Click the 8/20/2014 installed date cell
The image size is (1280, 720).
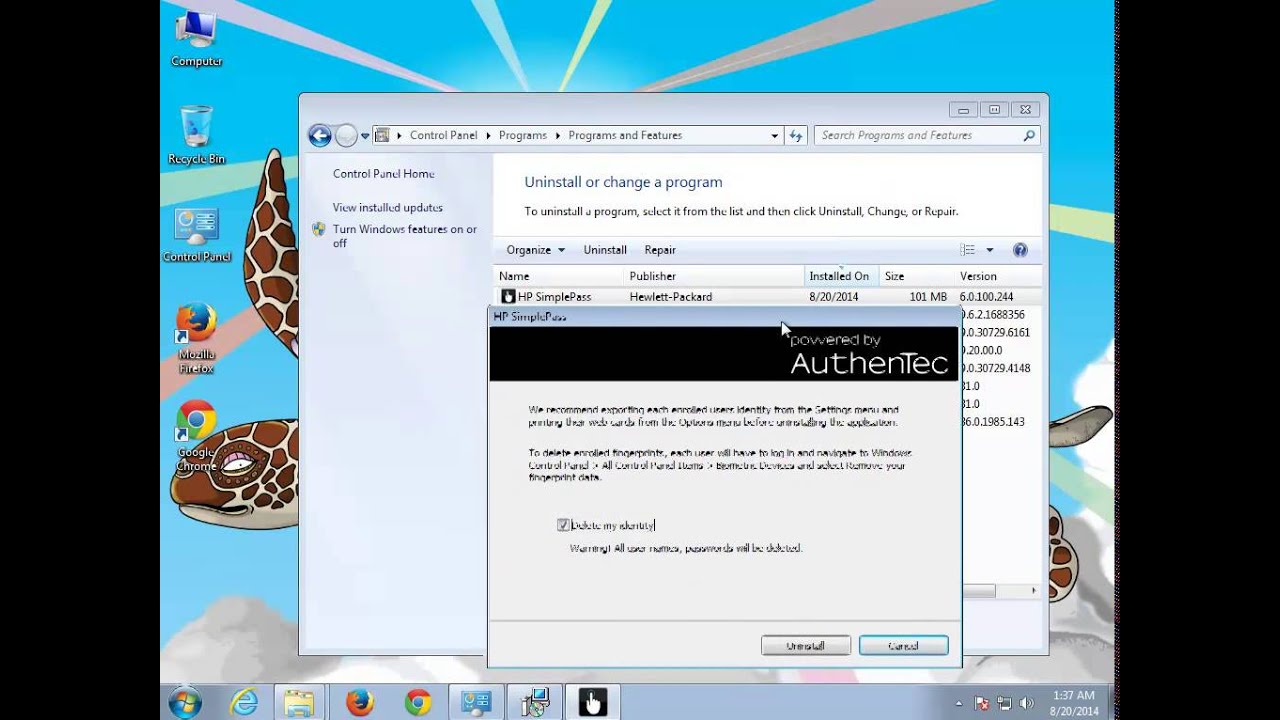(833, 297)
